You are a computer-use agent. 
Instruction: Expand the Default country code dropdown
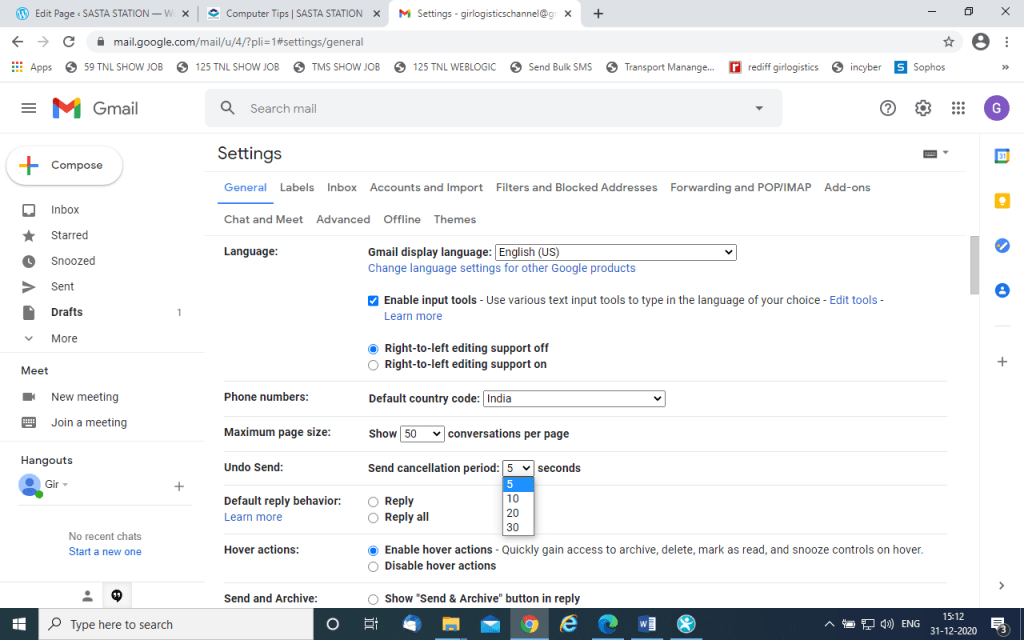[x=574, y=398]
